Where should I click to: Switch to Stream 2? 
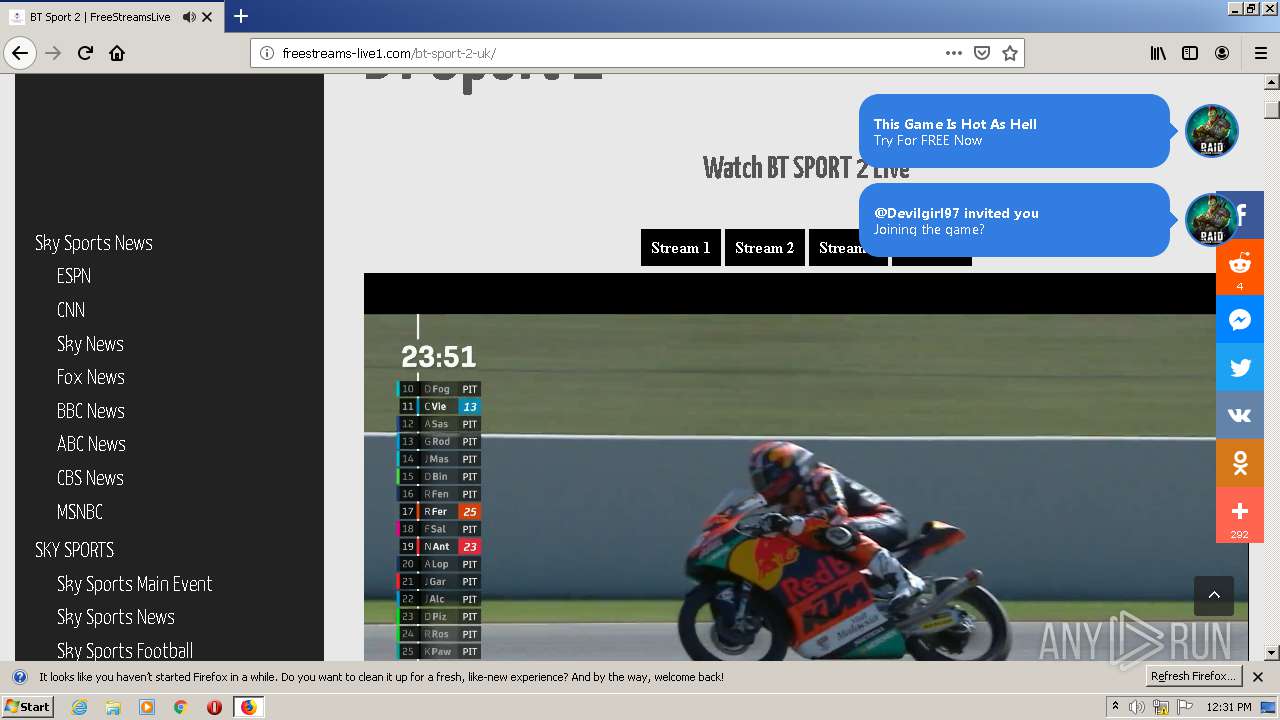765,248
